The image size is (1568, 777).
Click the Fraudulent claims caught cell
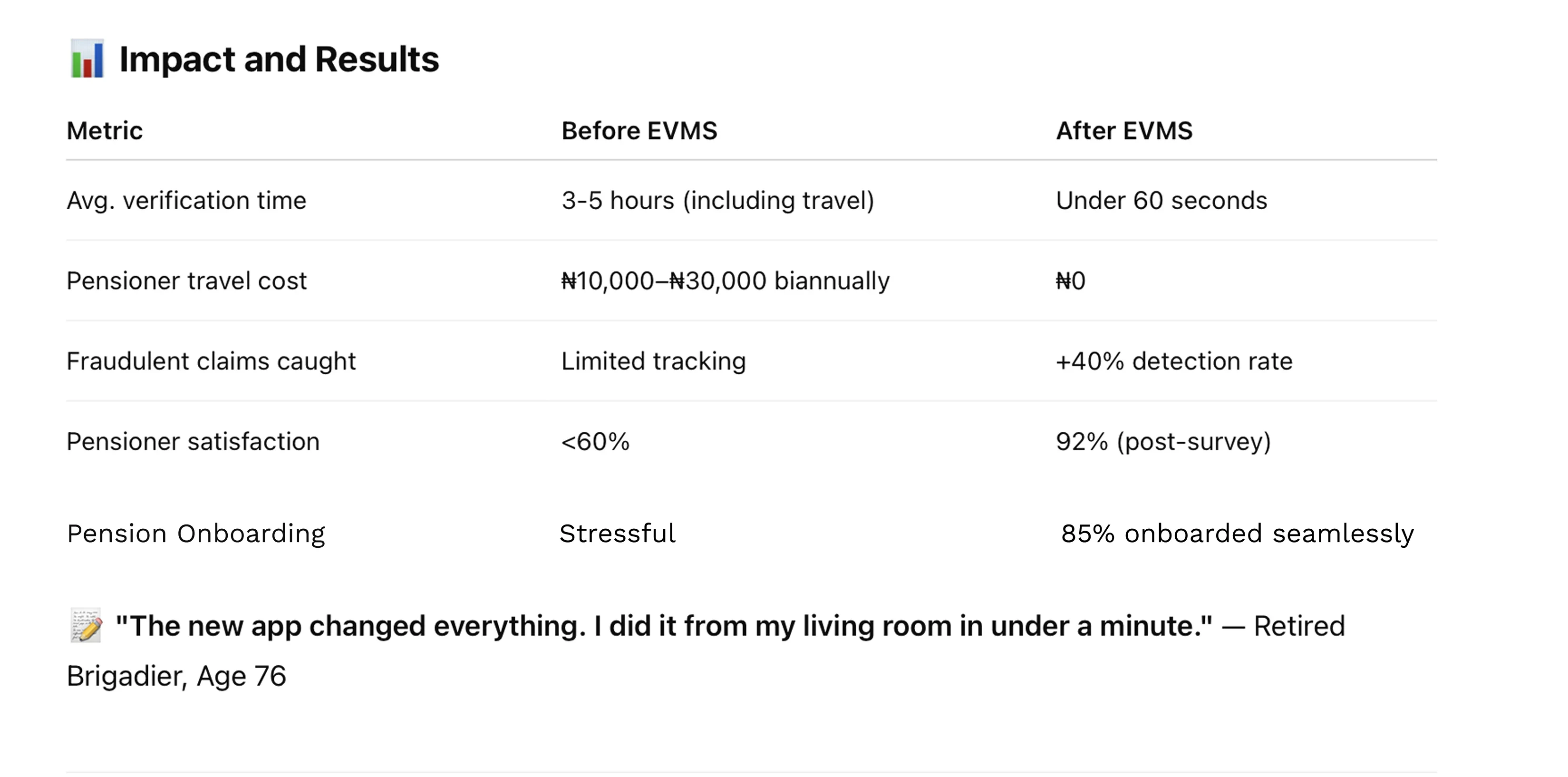(x=211, y=361)
